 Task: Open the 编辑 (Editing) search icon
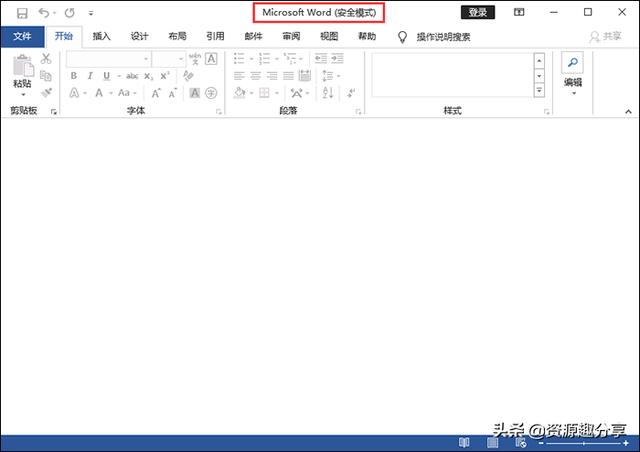click(x=573, y=62)
